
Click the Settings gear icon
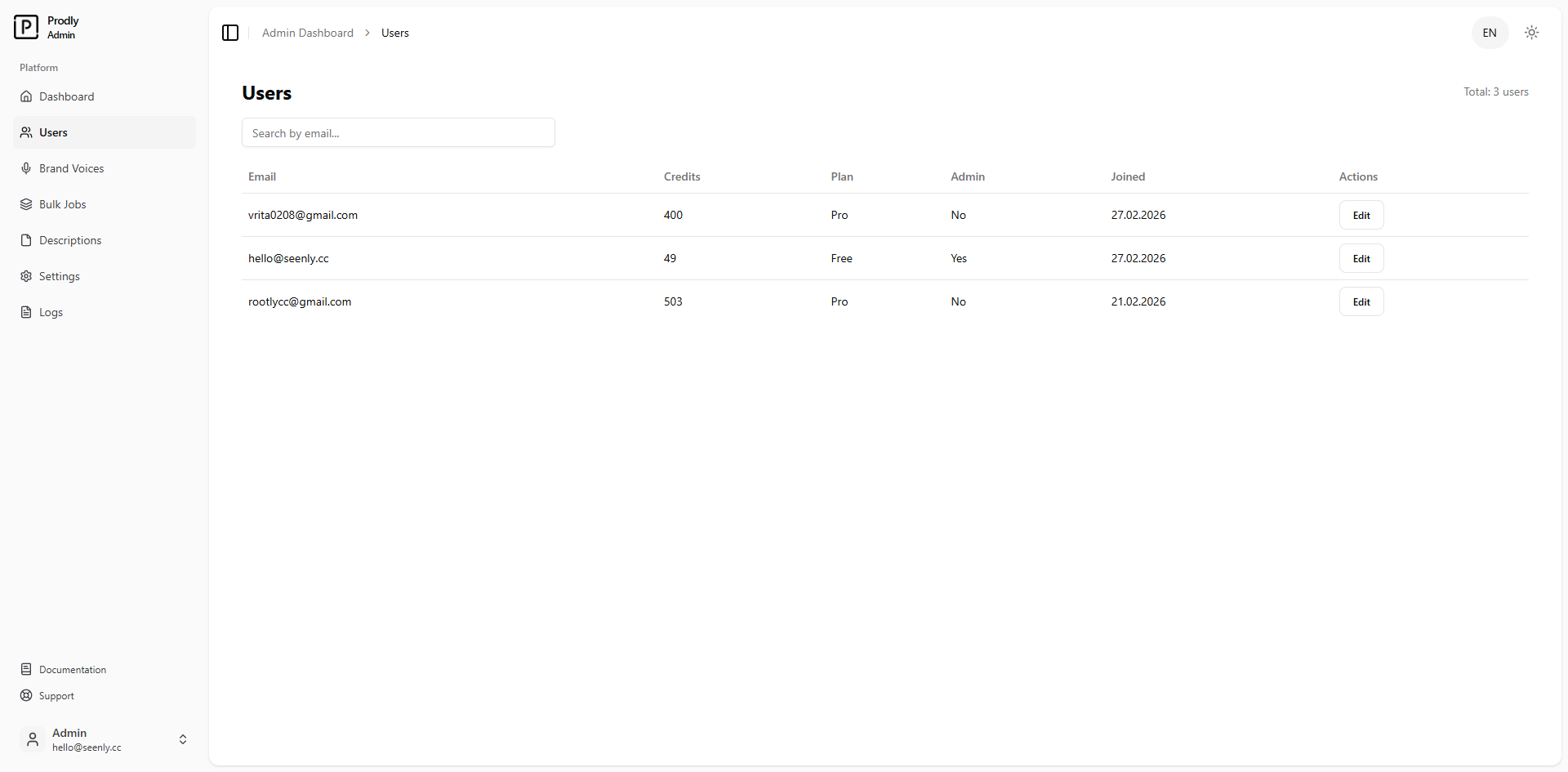(x=26, y=276)
